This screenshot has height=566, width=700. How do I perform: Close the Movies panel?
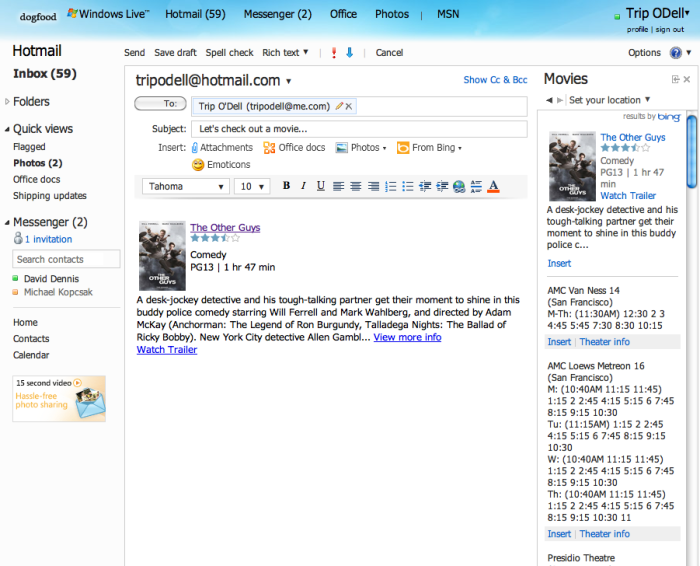click(x=687, y=79)
